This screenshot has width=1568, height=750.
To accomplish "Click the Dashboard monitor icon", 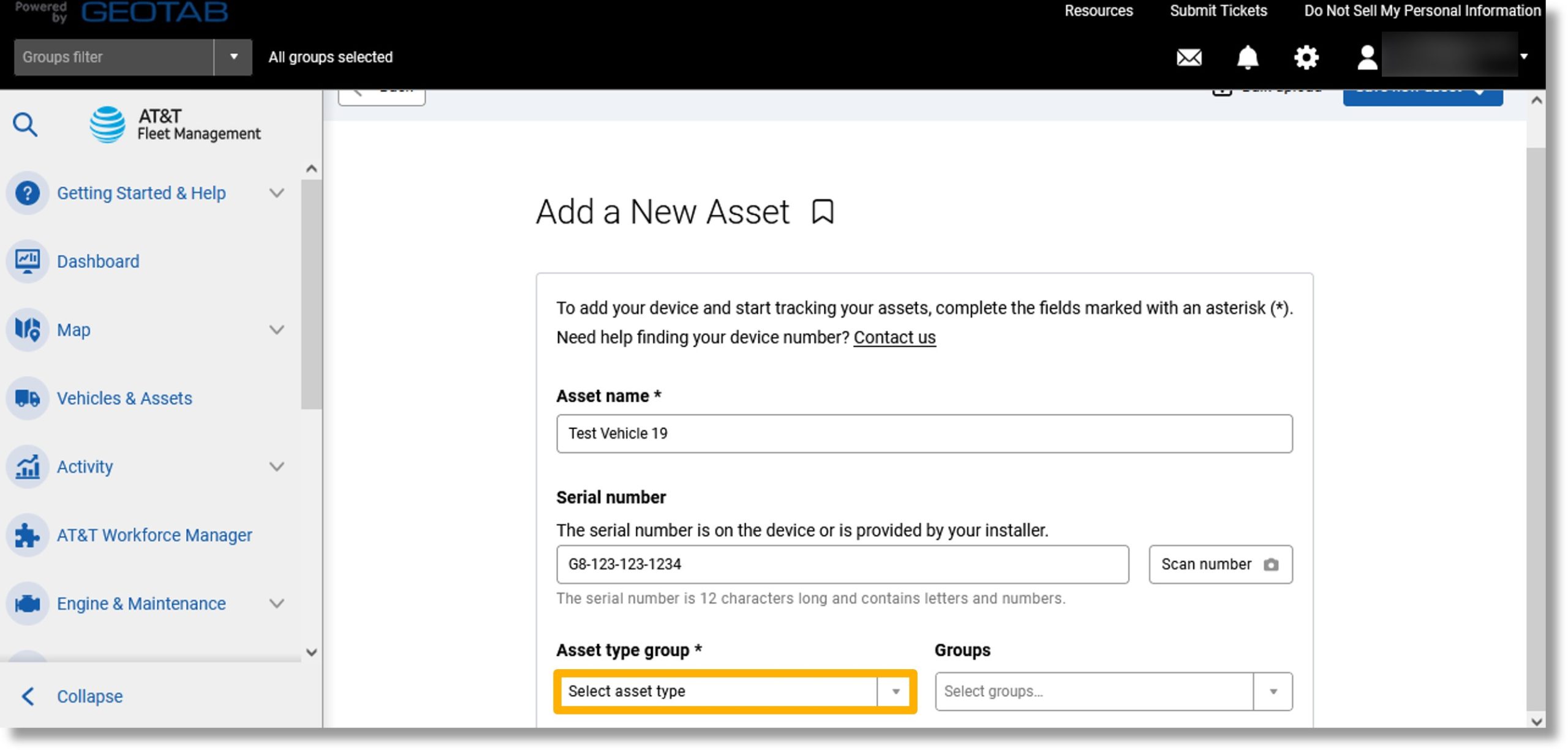I will point(28,261).
